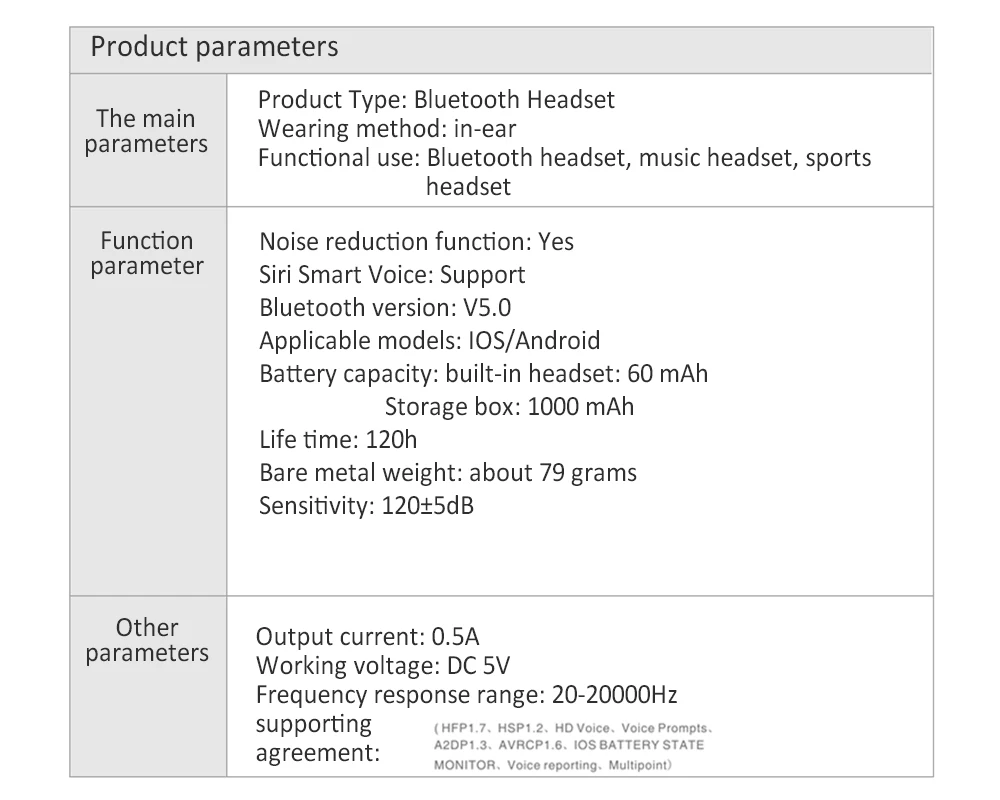Click Applicable models: IOS/Android line
The height and width of the screenshot is (800, 1000).
[430, 341]
